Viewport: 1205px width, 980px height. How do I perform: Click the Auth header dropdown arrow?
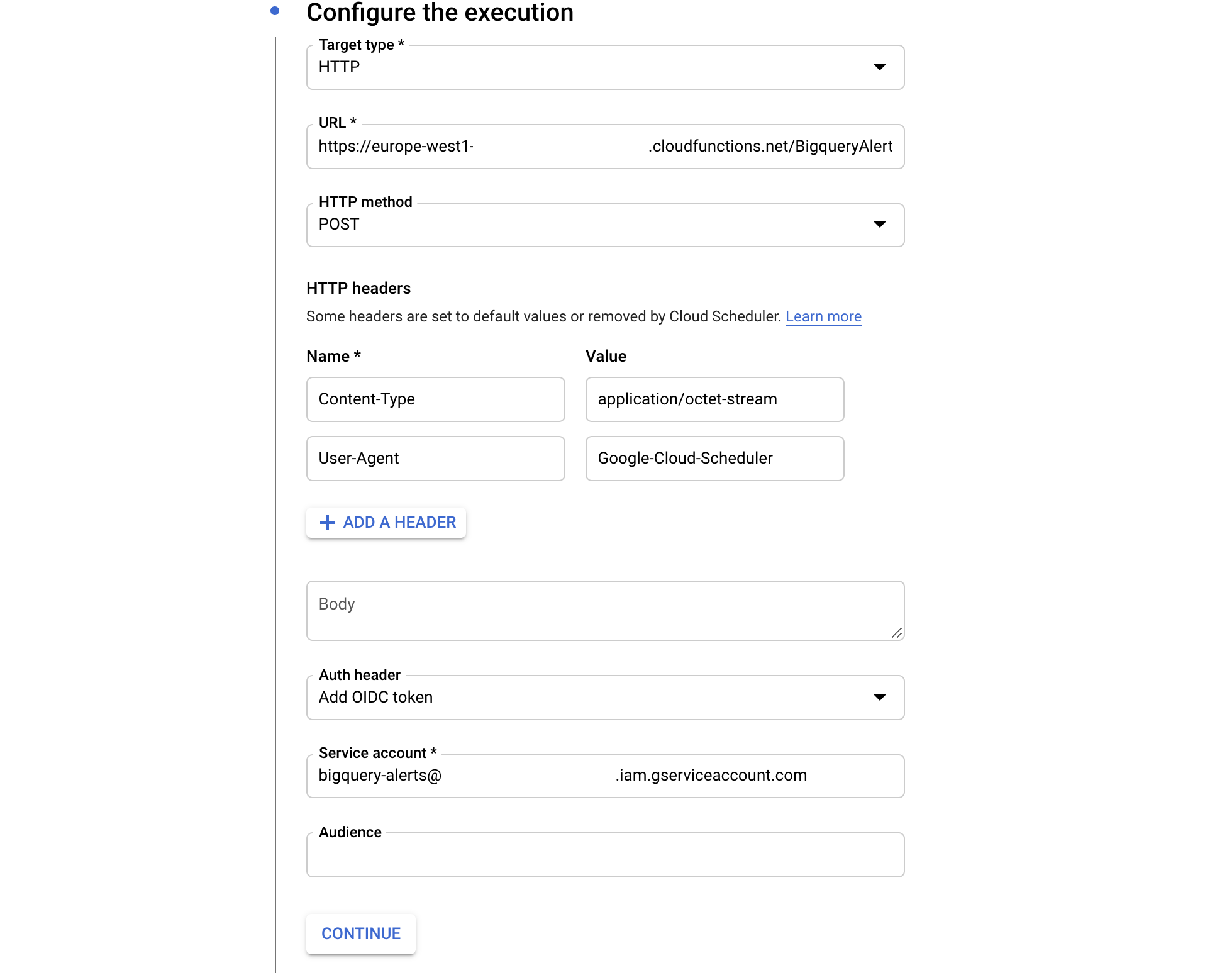point(879,698)
